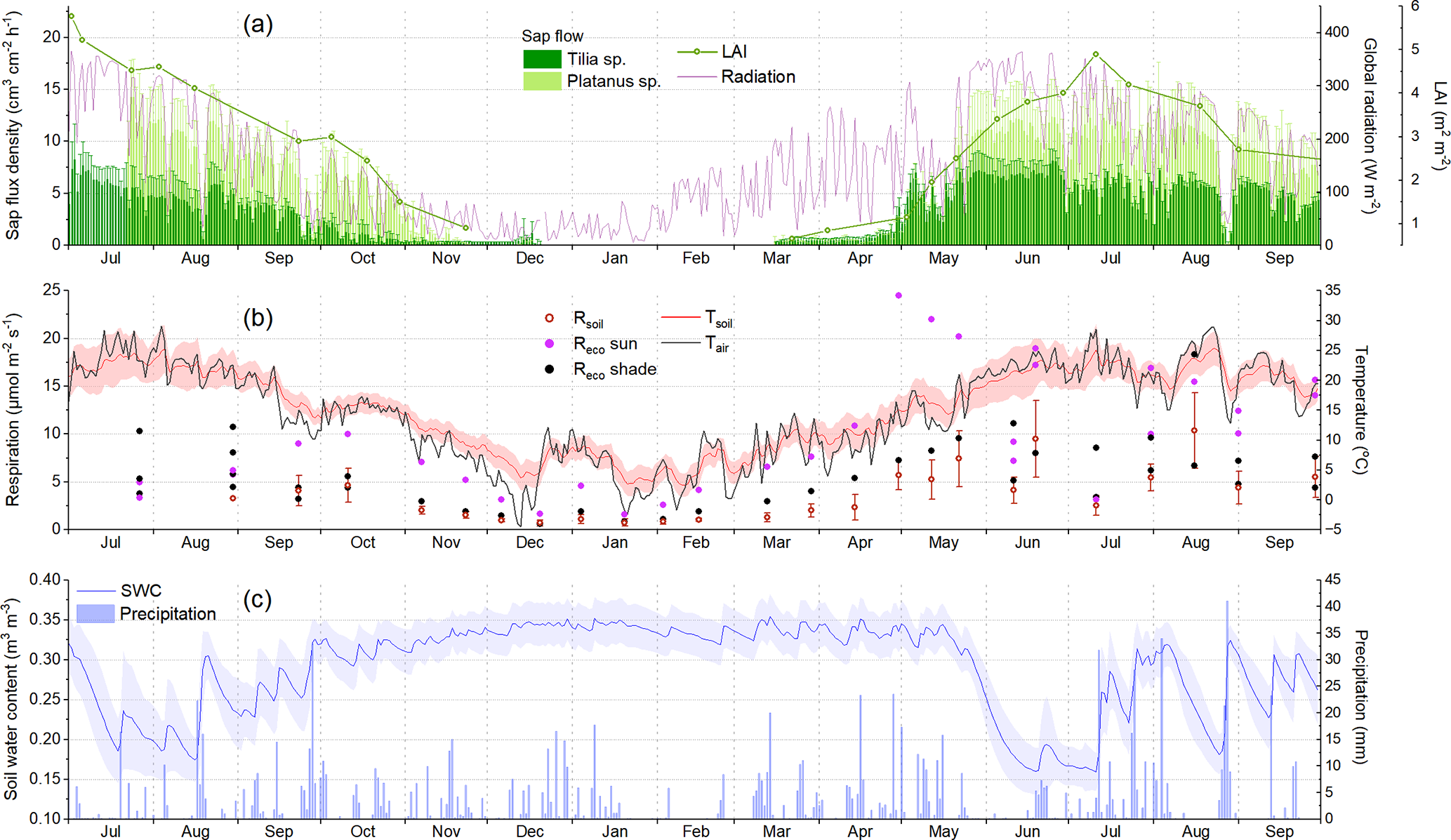Viewport: 1451px width, 840px height.
Task: Click the 'Jan' x-axis label in panel (b)
Action: point(614,542)
